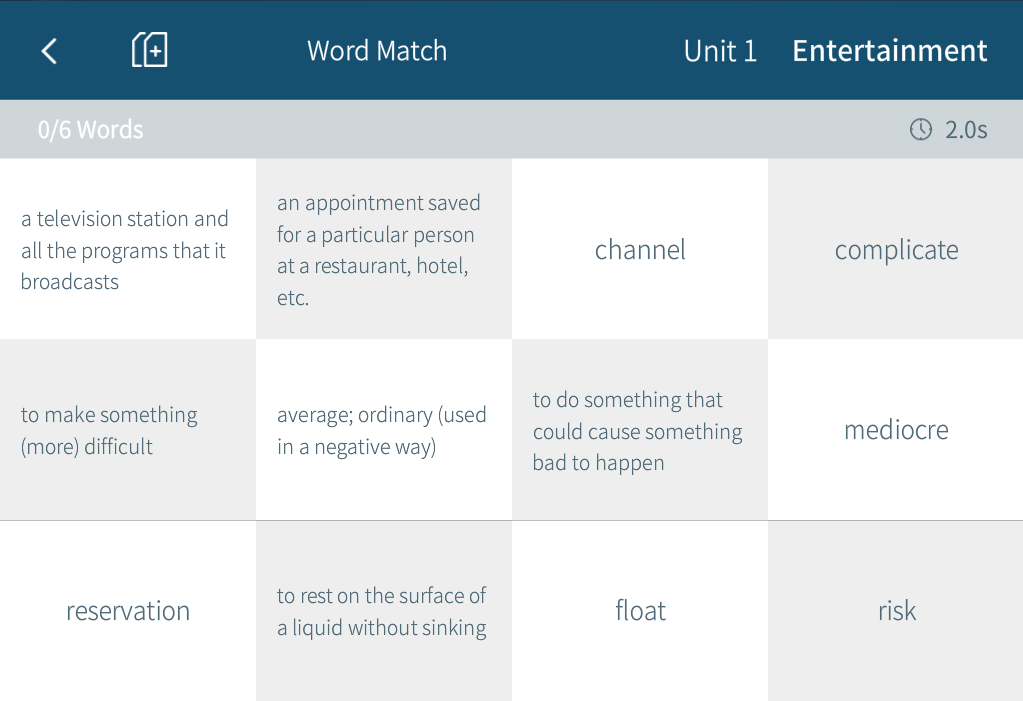
Task: Go back using the left chevron
Action: [x=49, y=51]
